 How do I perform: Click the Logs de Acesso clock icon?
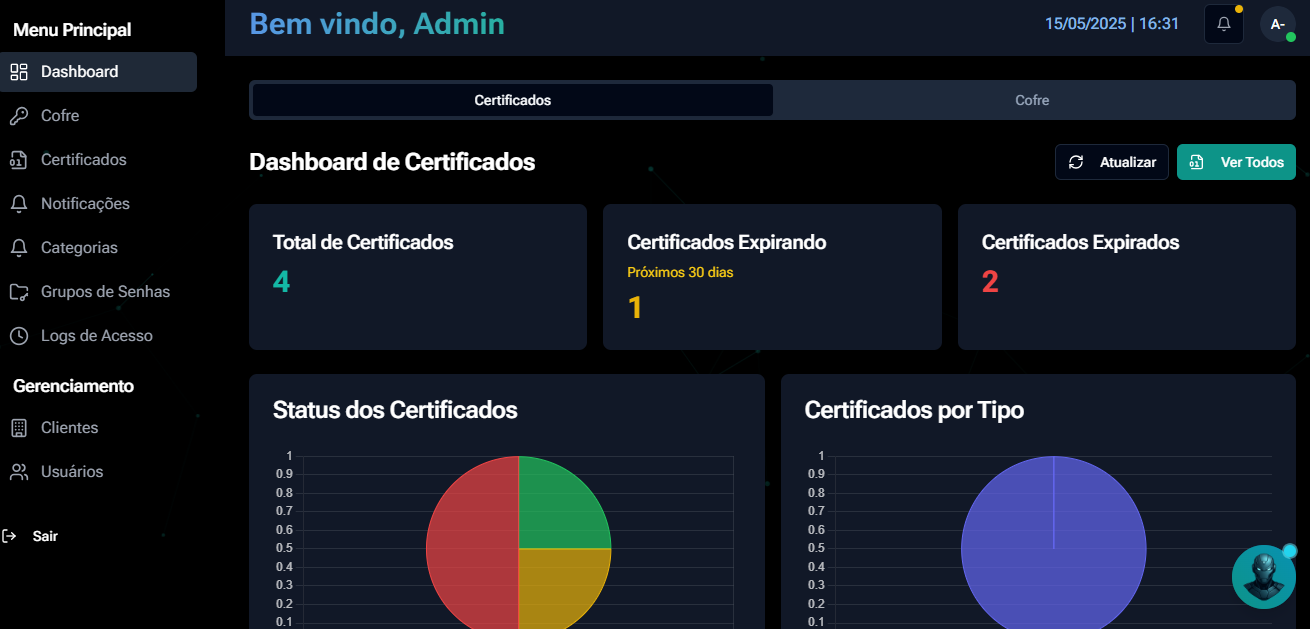18,335
